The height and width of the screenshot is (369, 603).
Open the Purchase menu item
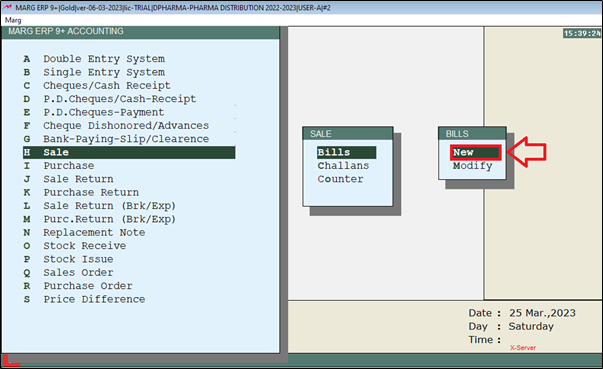click(68, 166)
